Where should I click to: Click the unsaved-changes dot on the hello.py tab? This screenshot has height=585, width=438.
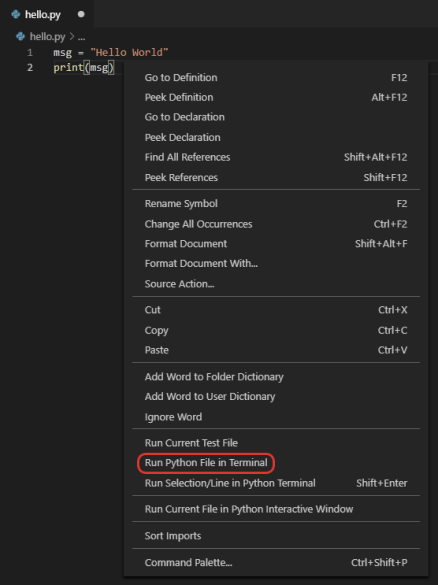coord(81,15)
